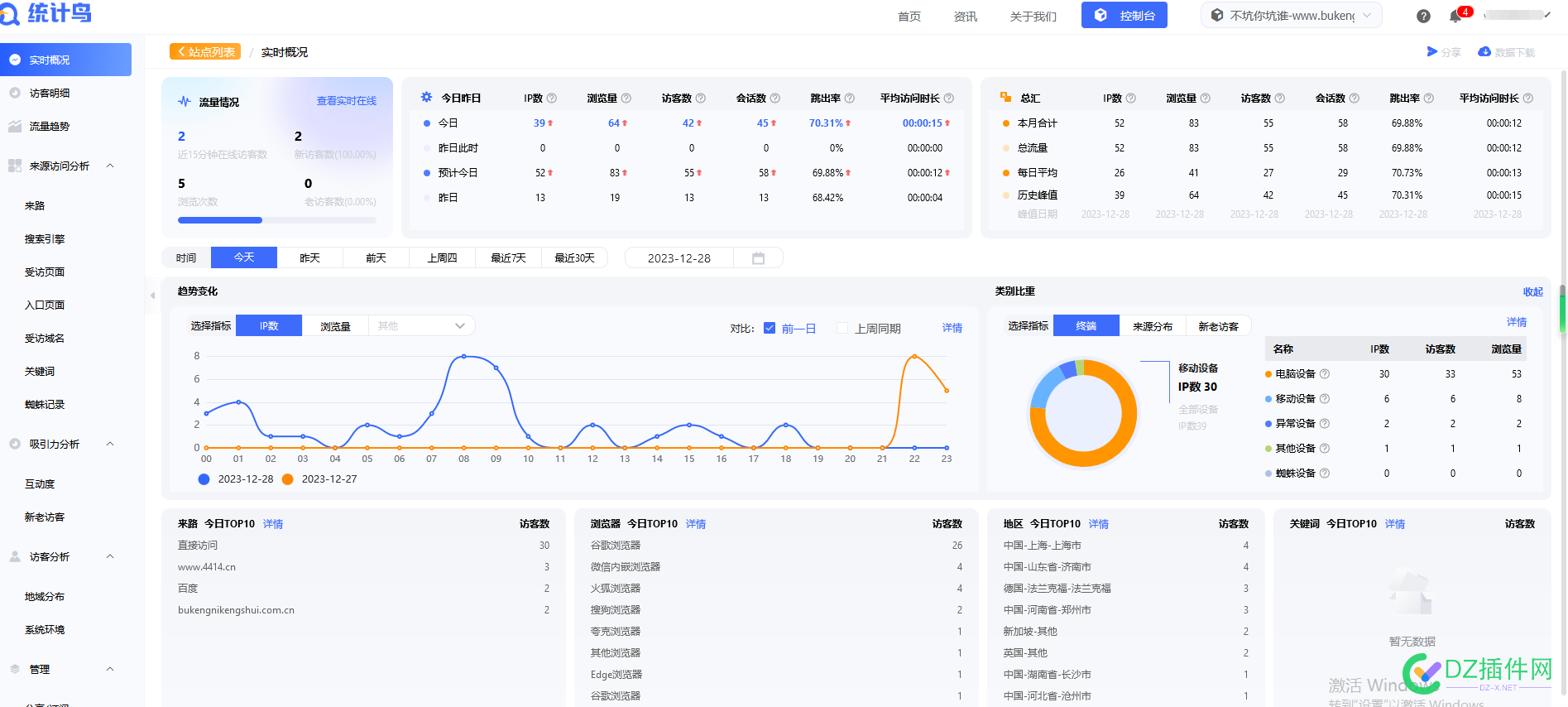Viewport: 1568px width, 707px height.
Task: Open 详情 link in 趋势变化 panel
Action: (952, 328)
